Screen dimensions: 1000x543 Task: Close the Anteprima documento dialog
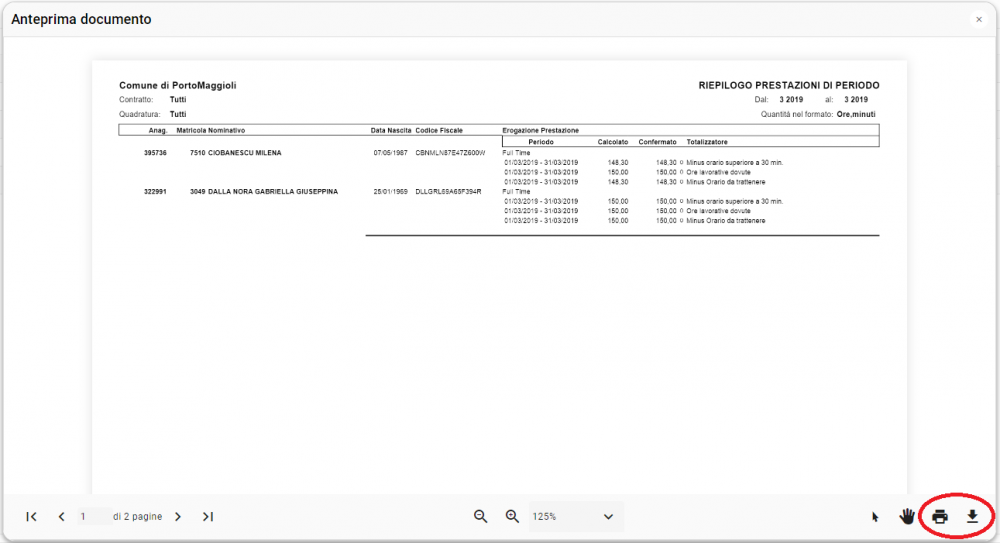click(x=979, y=20)
